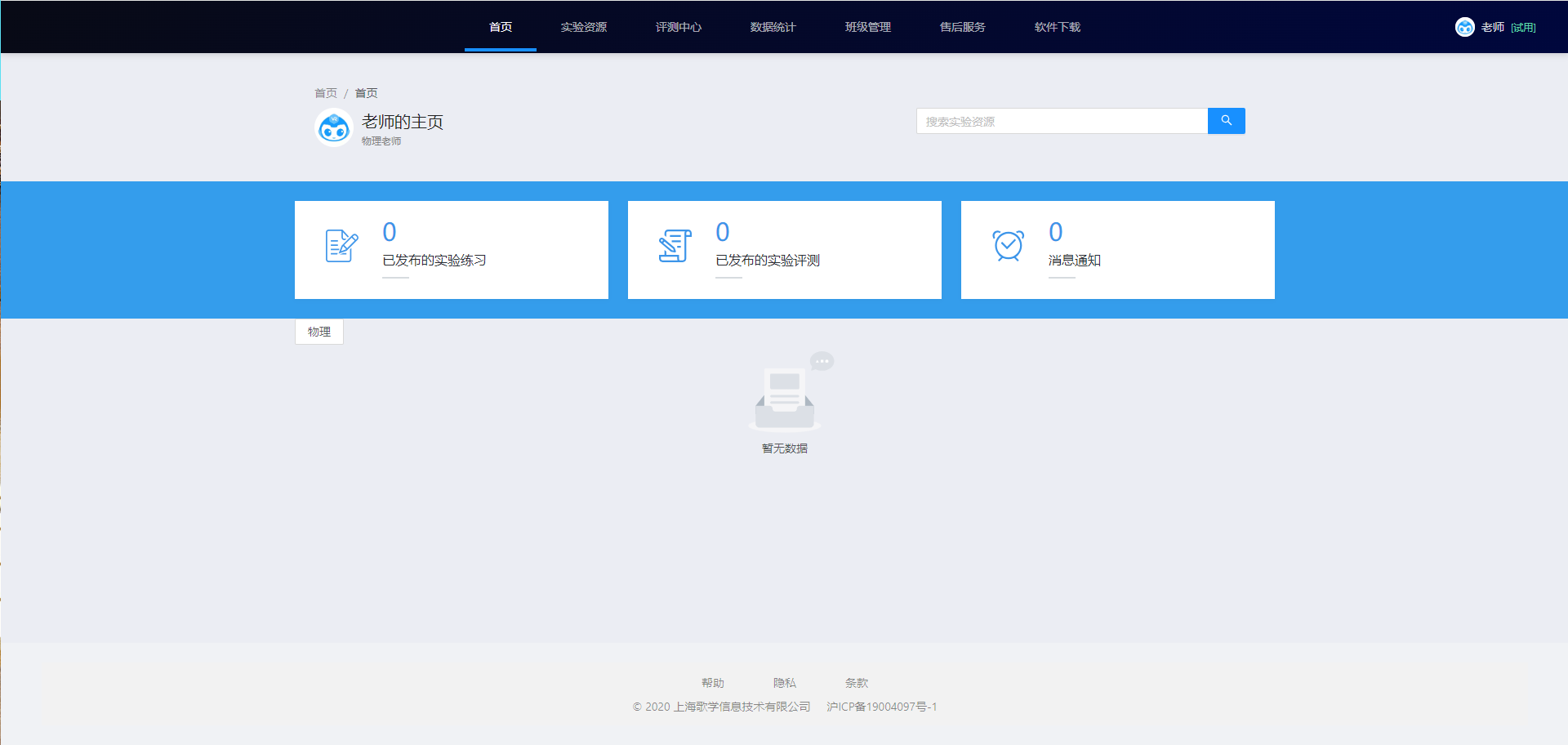
Task: Open the 班级管理 menu item
Action: point(867,27)
